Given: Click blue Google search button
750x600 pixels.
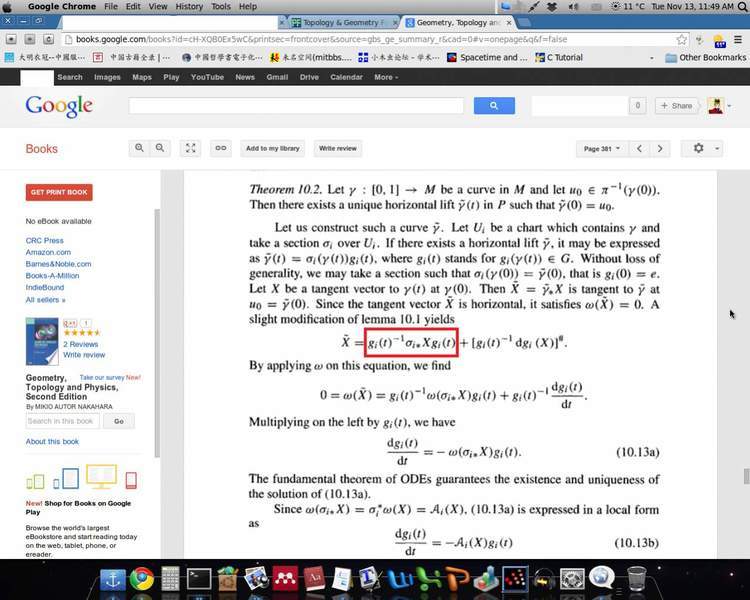Looking at the screenshot, I should tap(494, 106).
